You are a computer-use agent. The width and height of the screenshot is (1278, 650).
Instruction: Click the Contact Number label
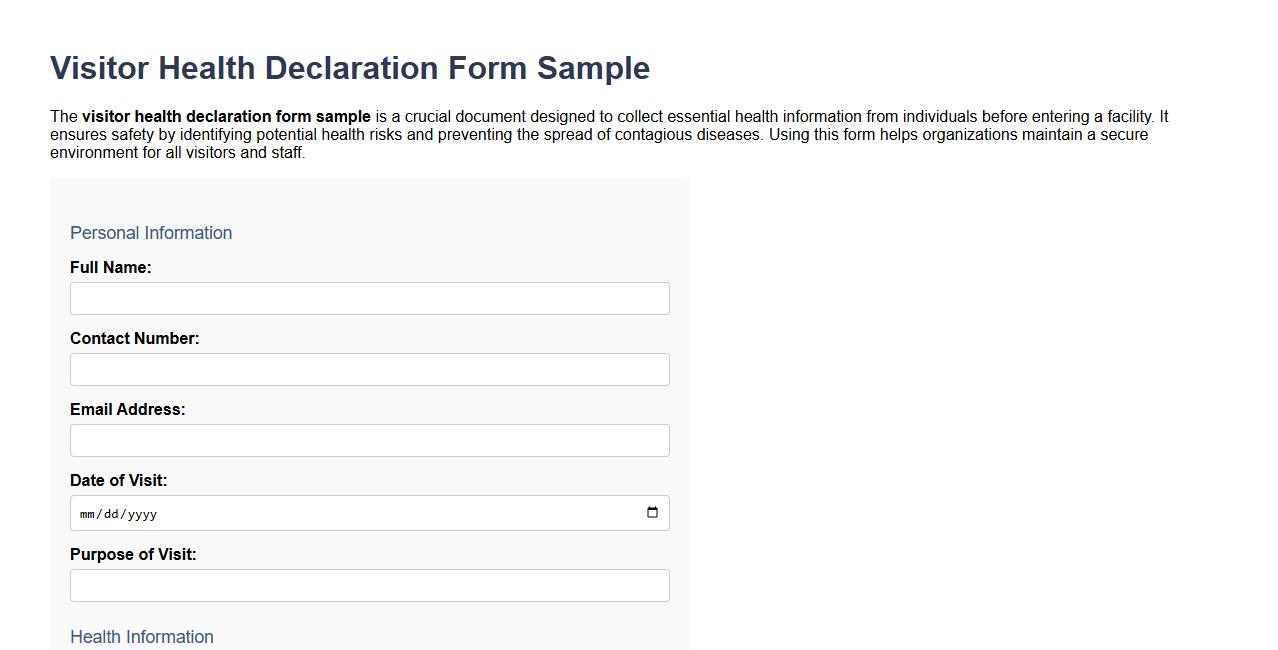(x=134, y=338)
